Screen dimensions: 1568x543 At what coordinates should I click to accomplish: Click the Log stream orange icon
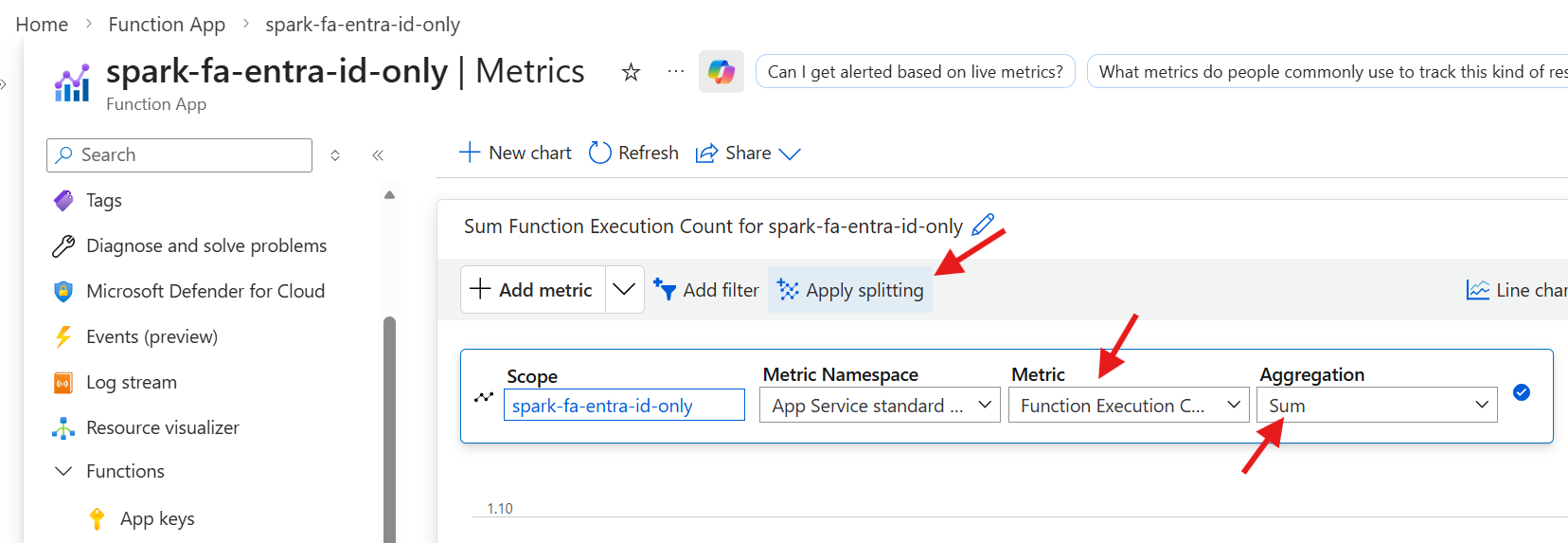click(x=63, y=383)
